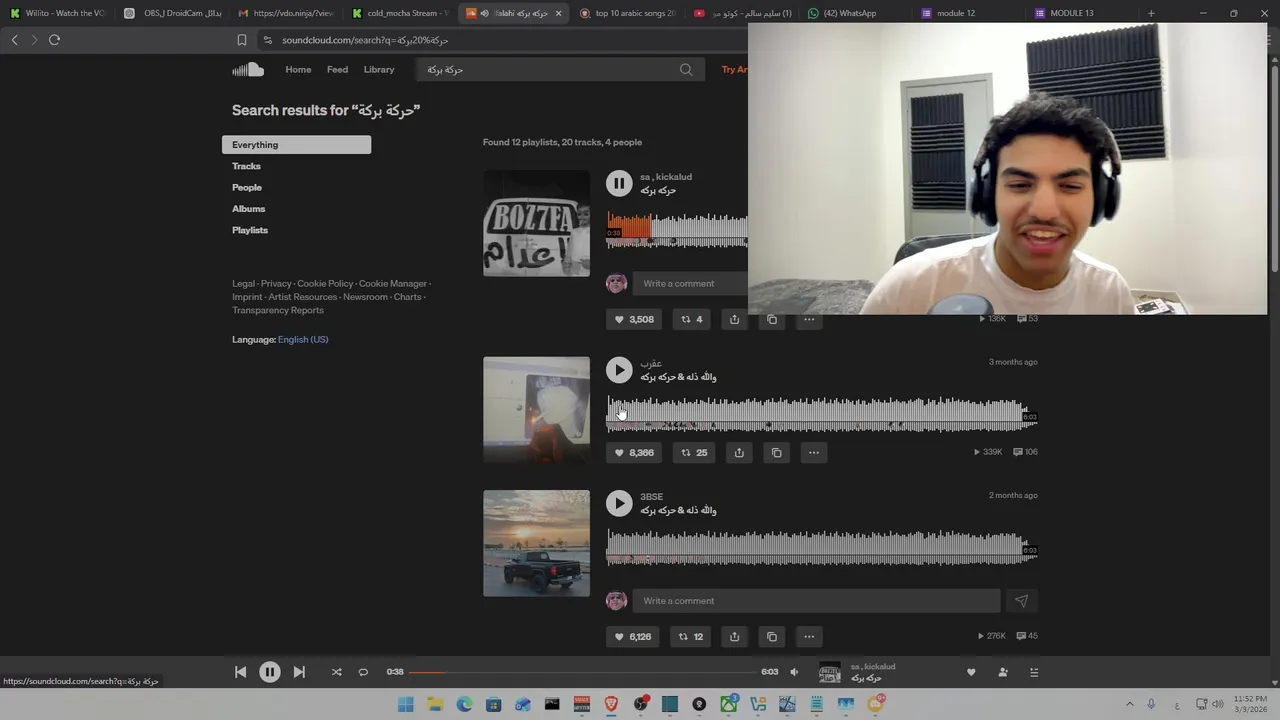Screen dimensions: 1280x720
Task: Play the track by 3BSE
Action: coord(619,503)
